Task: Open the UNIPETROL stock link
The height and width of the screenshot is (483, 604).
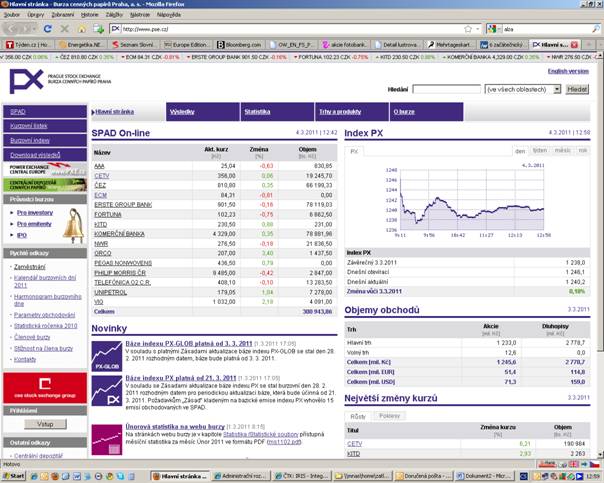Action: [x=111, y=292]
